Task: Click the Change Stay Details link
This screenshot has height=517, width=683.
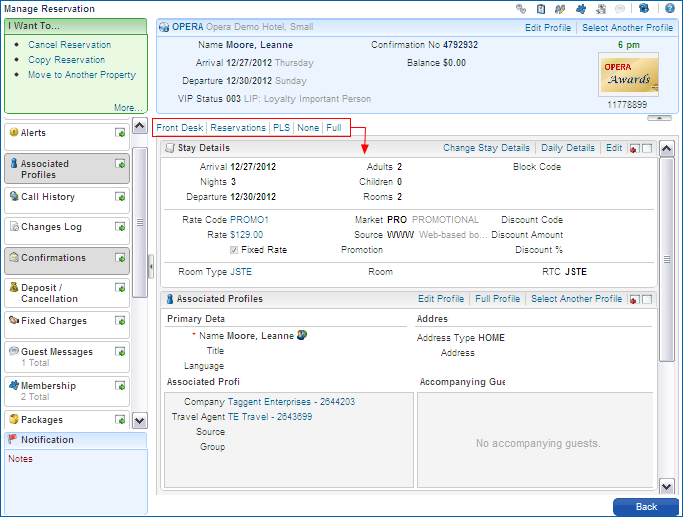Action: [487, 148]
